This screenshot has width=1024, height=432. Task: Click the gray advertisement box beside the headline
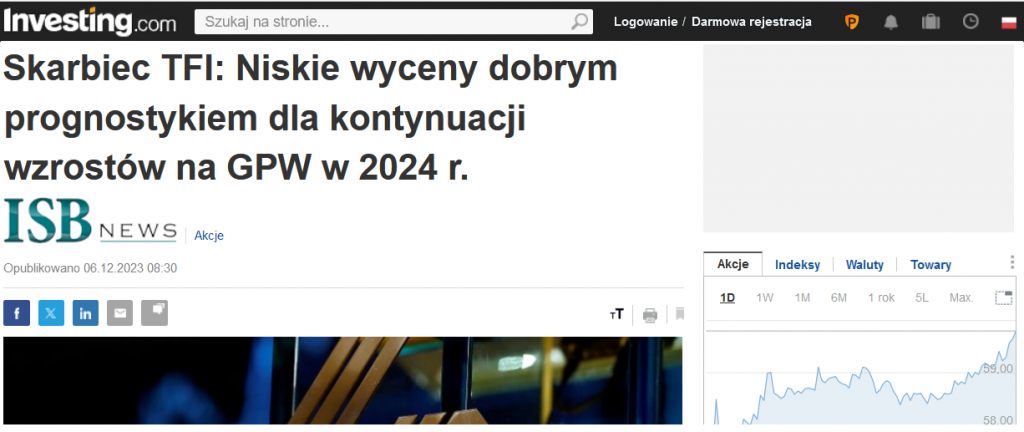(858, 138)
